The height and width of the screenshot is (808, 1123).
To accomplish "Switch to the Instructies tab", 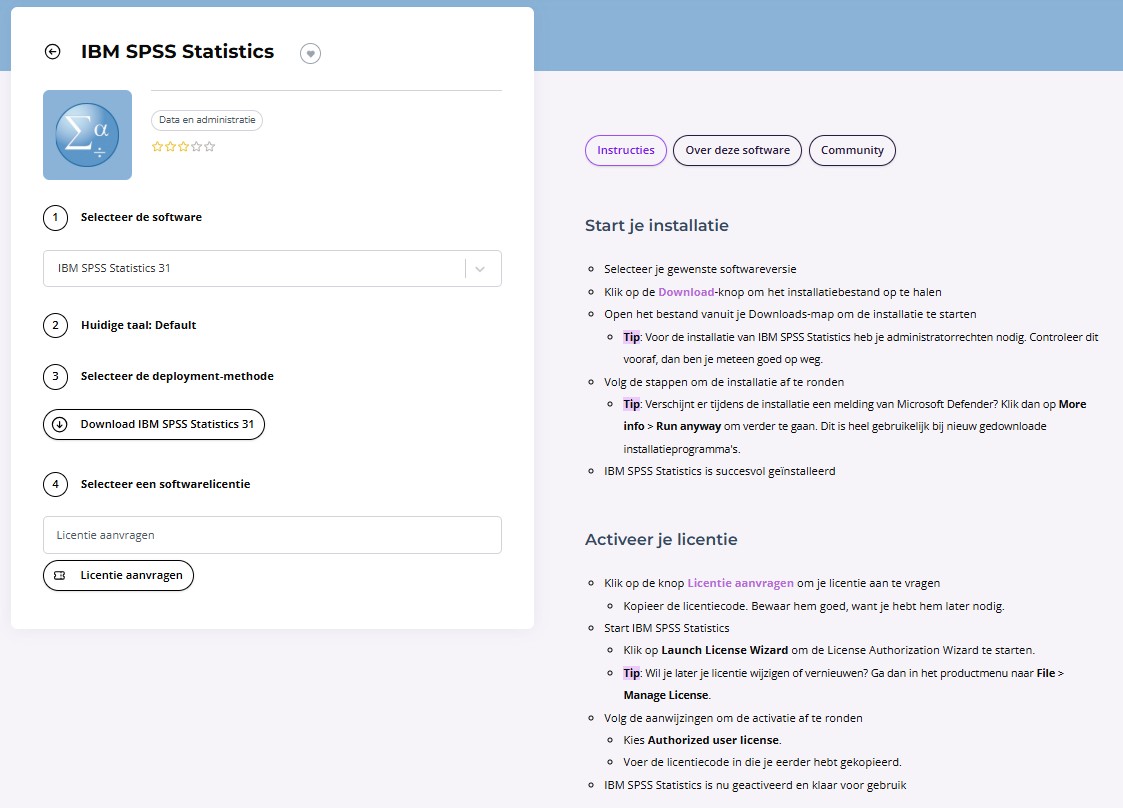I will pos(626,150).
